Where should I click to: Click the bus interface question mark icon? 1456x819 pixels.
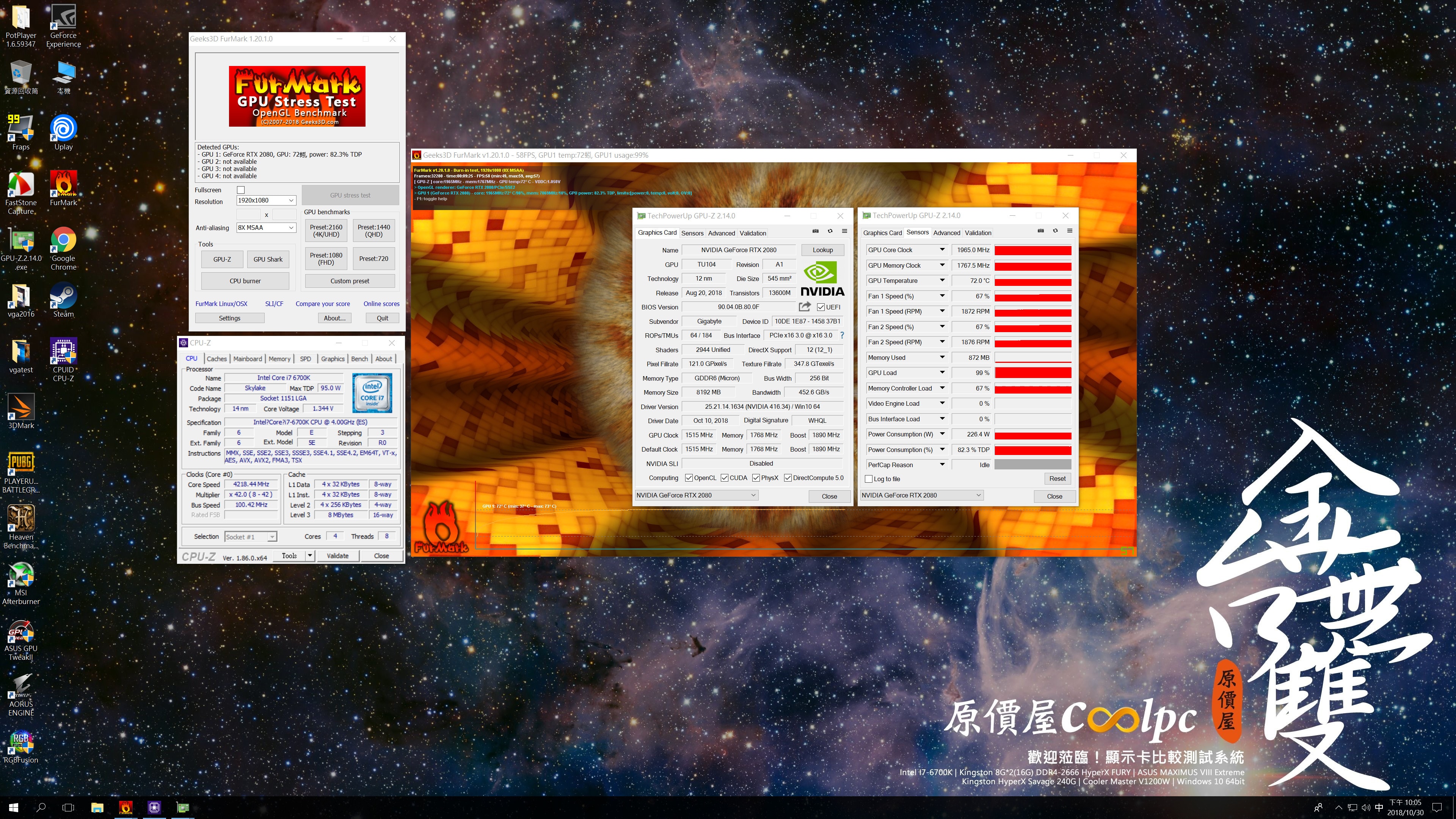[842, 335]
